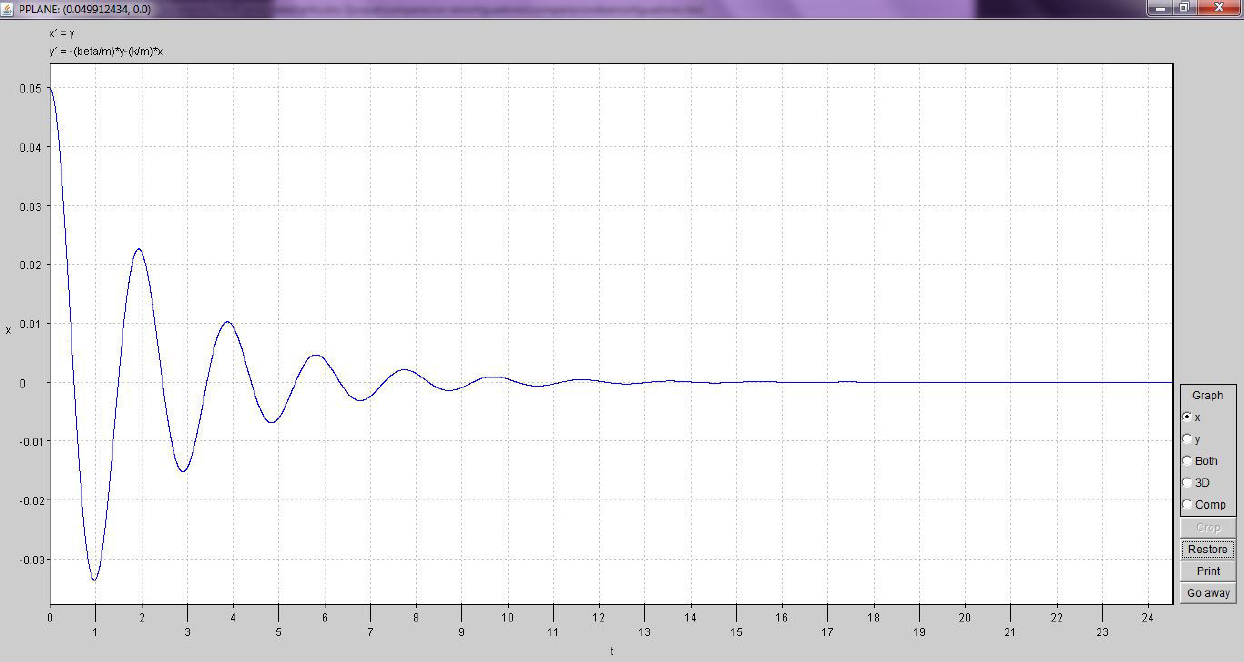Click the Go away button
This screenshot has width=1244, height=662.
click(1208, 593)
